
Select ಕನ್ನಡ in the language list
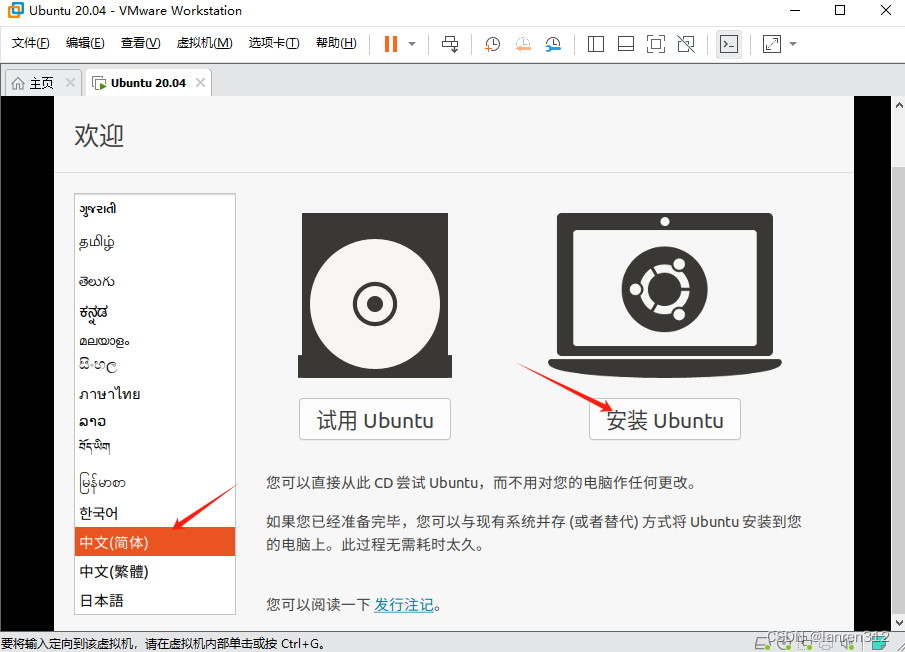(155, 312)
